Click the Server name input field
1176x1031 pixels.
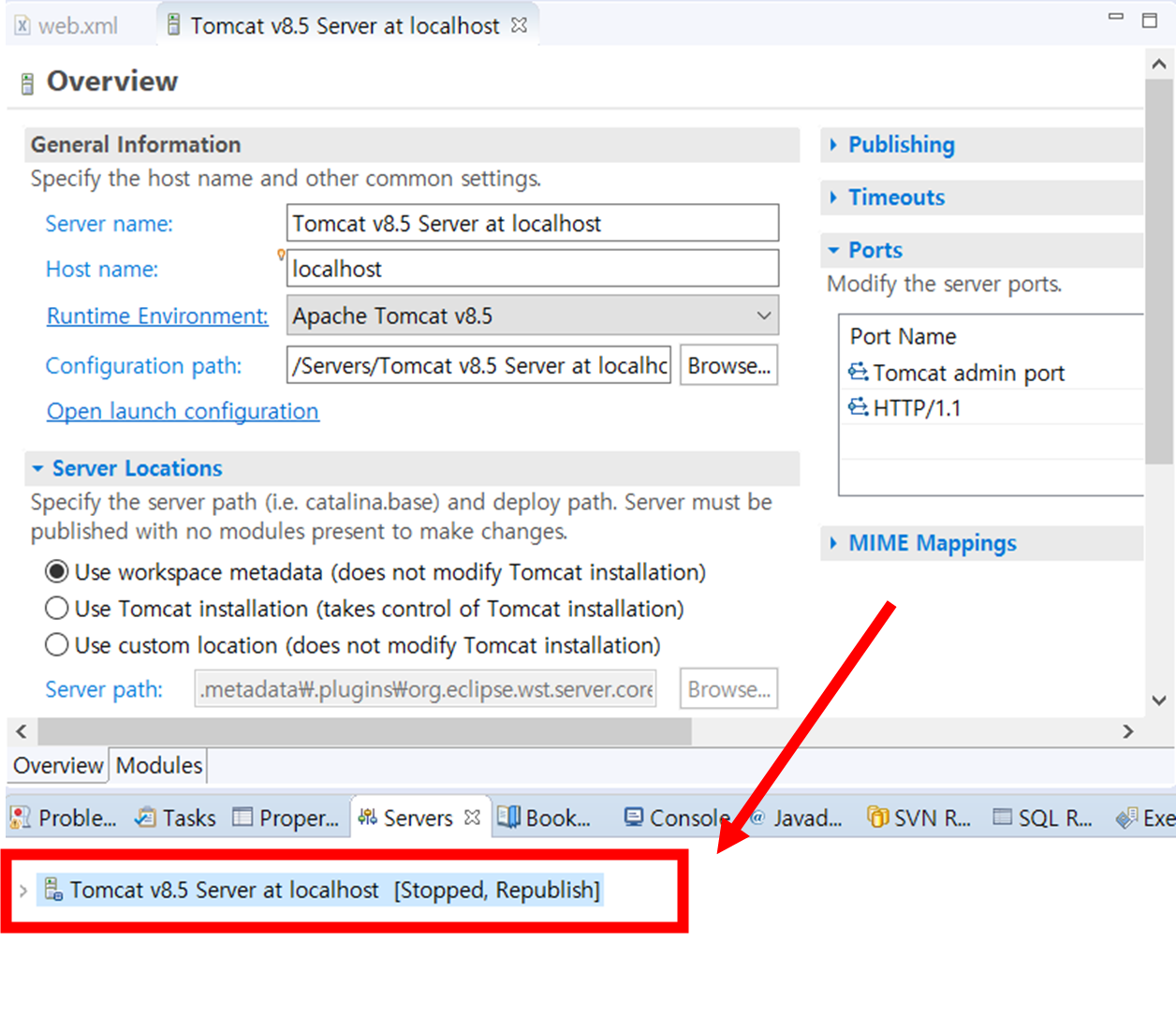(532, 223)
